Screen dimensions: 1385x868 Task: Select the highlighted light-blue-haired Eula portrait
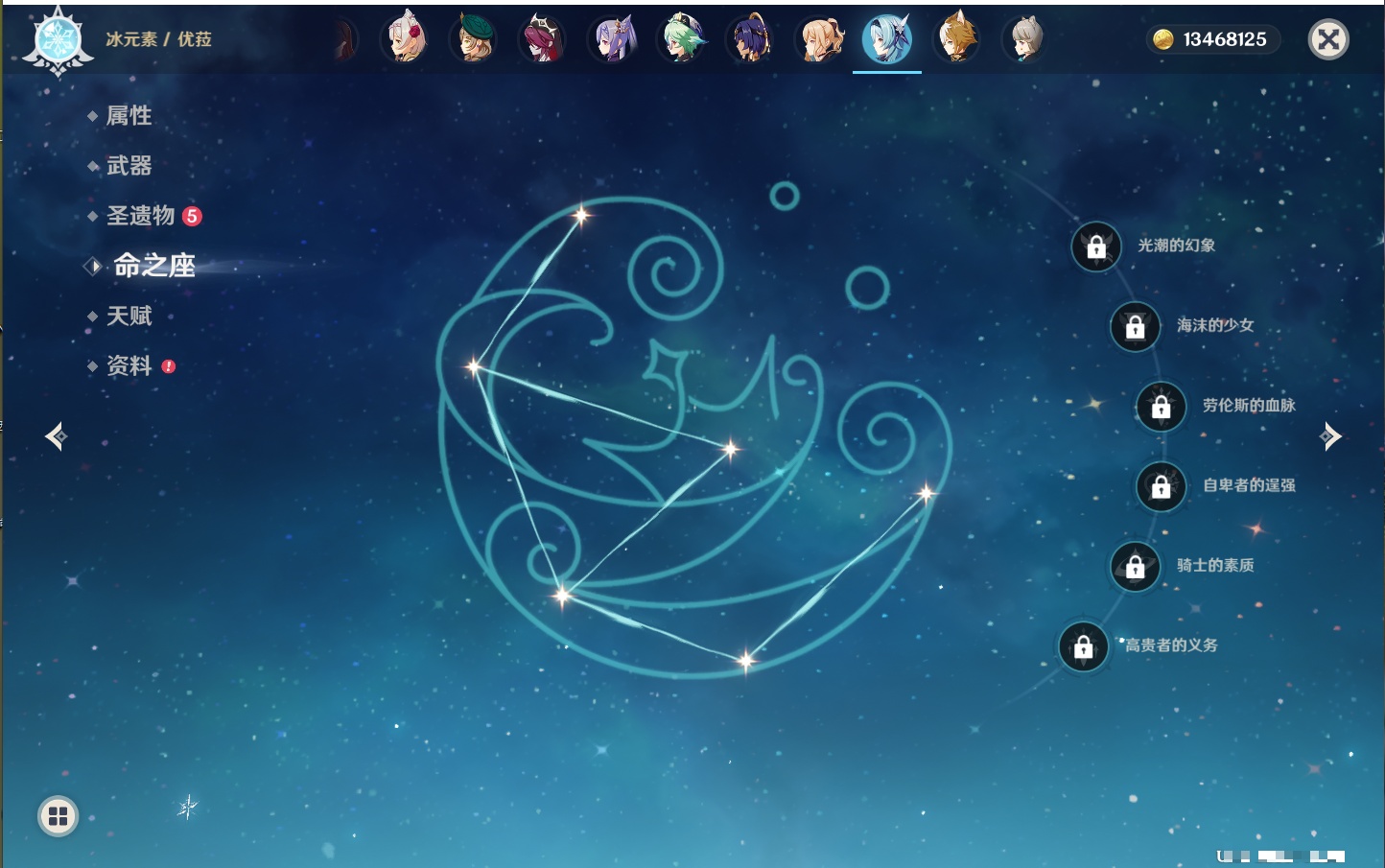887,39
